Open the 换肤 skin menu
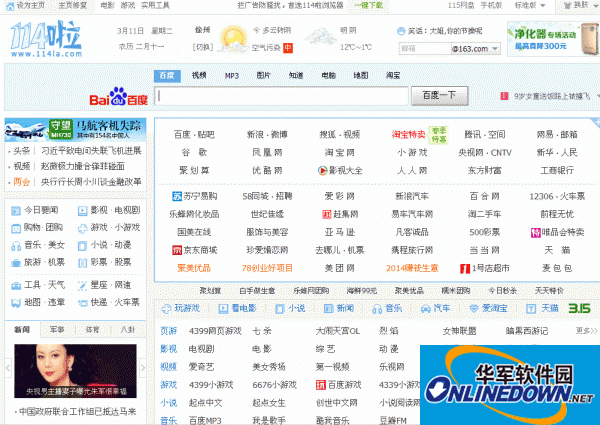Viewport: 600px width, 425px height. 581,5
